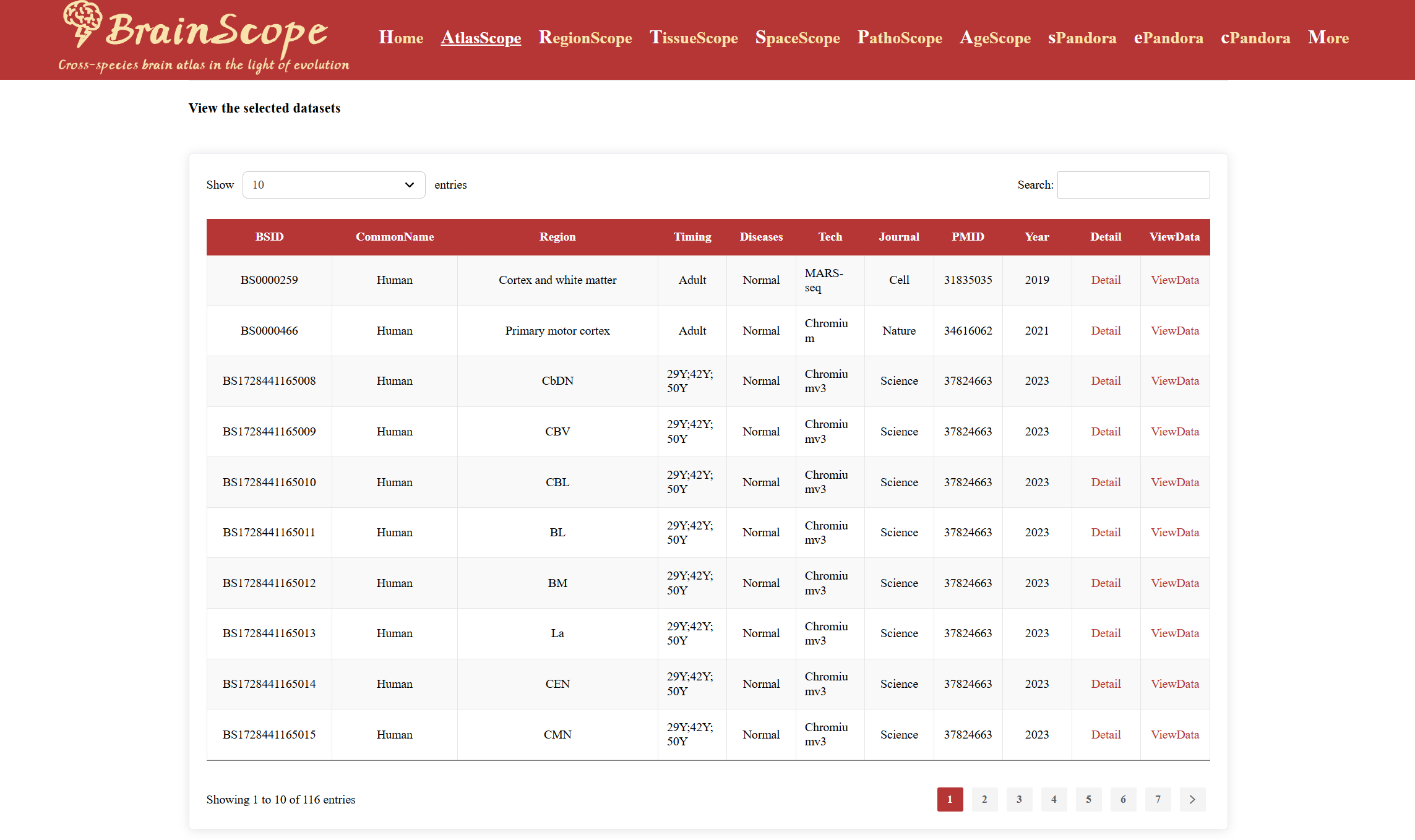The image size is (1415, 840).
Task: Click the Nature journal cell
Action: pyautogui.click(x=899, y=331)
